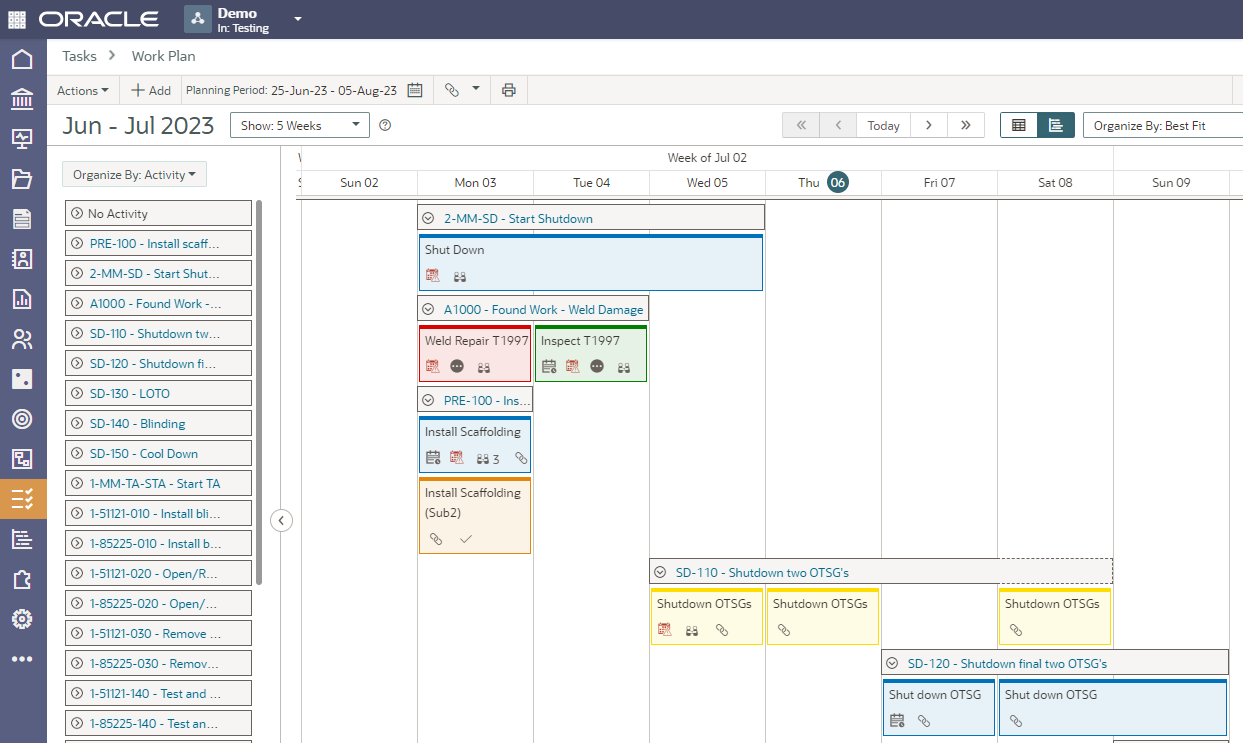Click the link icon in toolbar
Screen dimensions: 1243x743
click(x=452, y=90)
